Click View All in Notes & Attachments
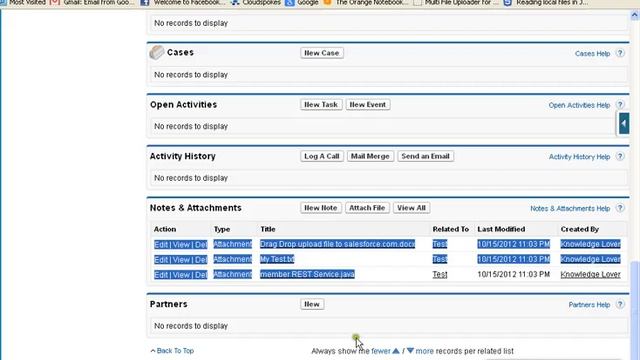Screen dimensions: 640x360 411,208
